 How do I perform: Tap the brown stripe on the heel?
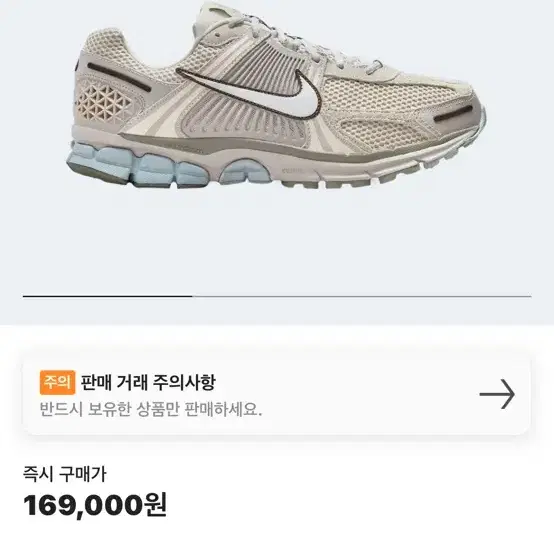click(119, 77)
